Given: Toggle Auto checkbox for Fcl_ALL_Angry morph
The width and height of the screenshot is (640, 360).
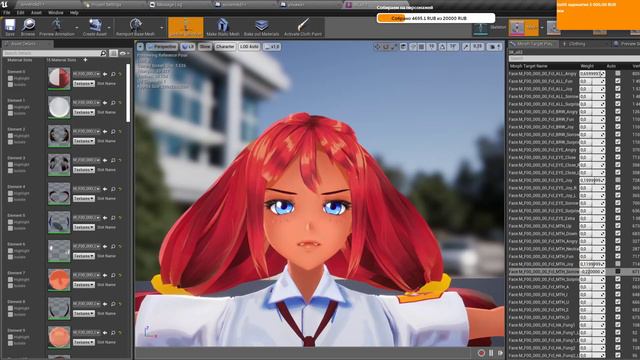Looking at the screenshot, I should [618, 73].
